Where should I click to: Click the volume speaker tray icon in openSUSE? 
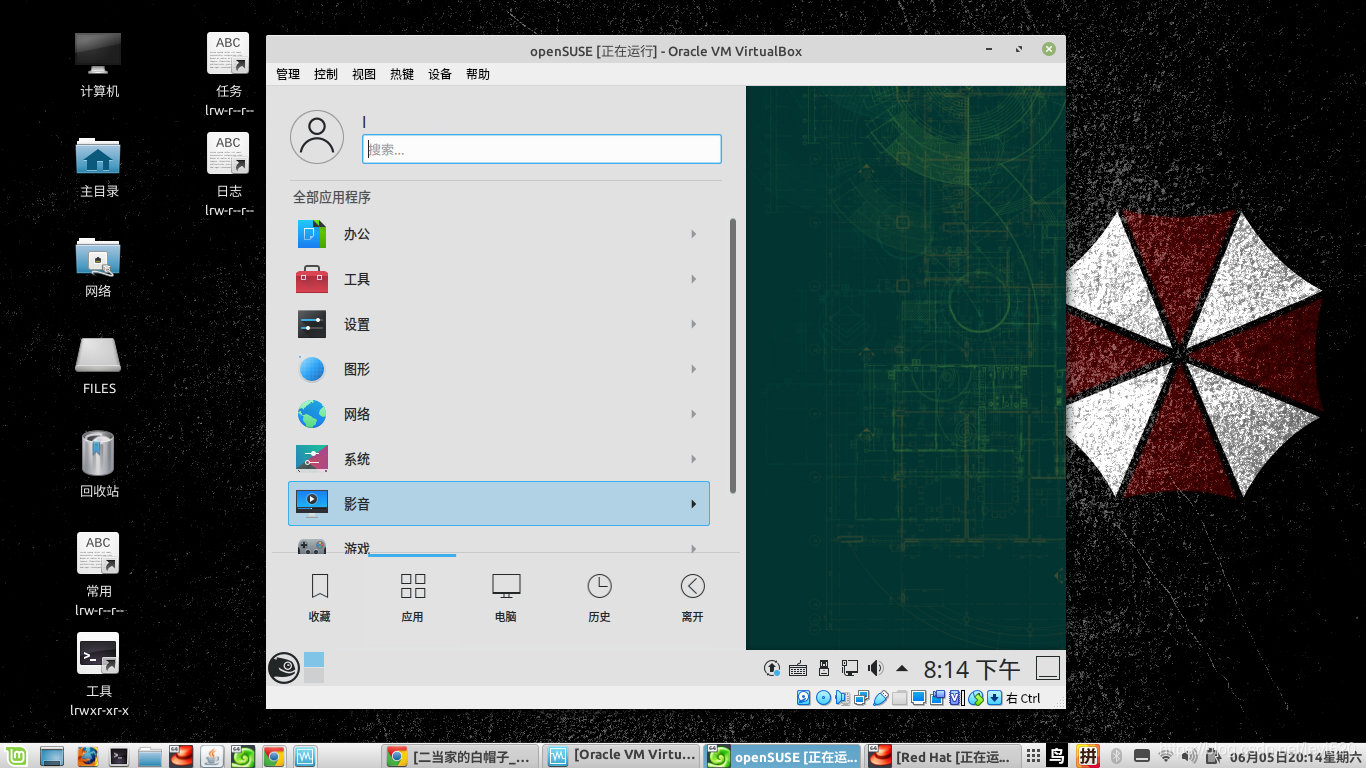pyautogui.click(x=876, y=668)
